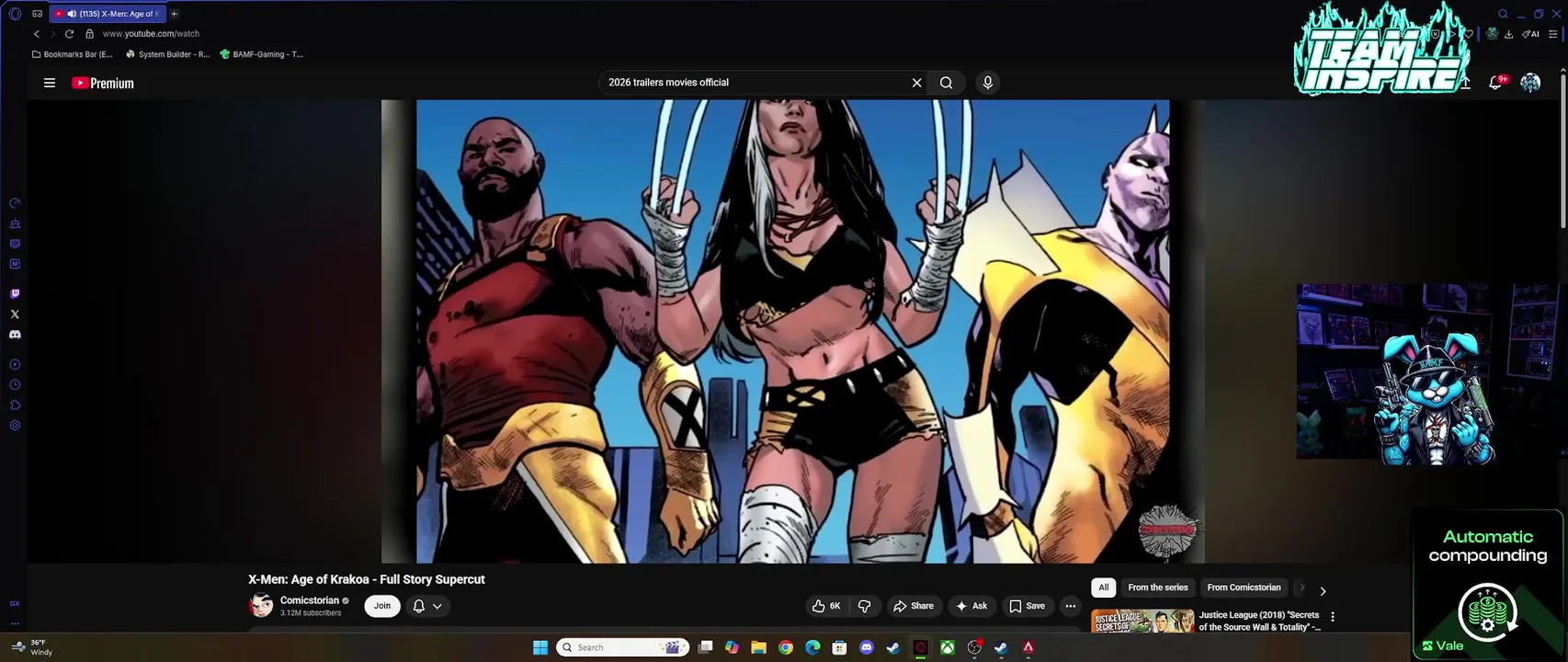The width and height of the screenshot is (1568, 662).
Task: Mute tab via the speaker icon
Action: pos(72,14)
